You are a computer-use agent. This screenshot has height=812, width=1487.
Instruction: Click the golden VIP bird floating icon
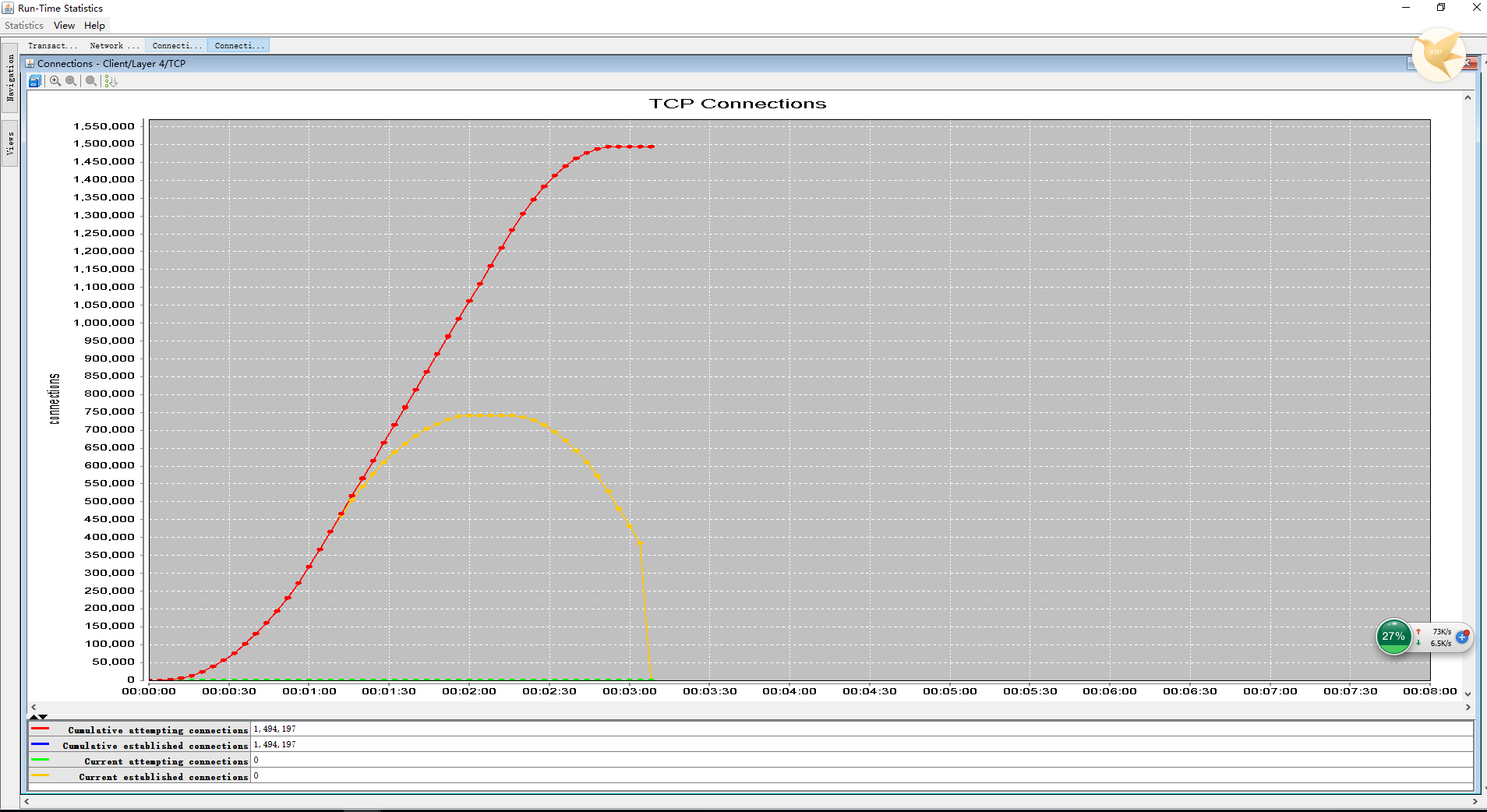pos(1438,55)
